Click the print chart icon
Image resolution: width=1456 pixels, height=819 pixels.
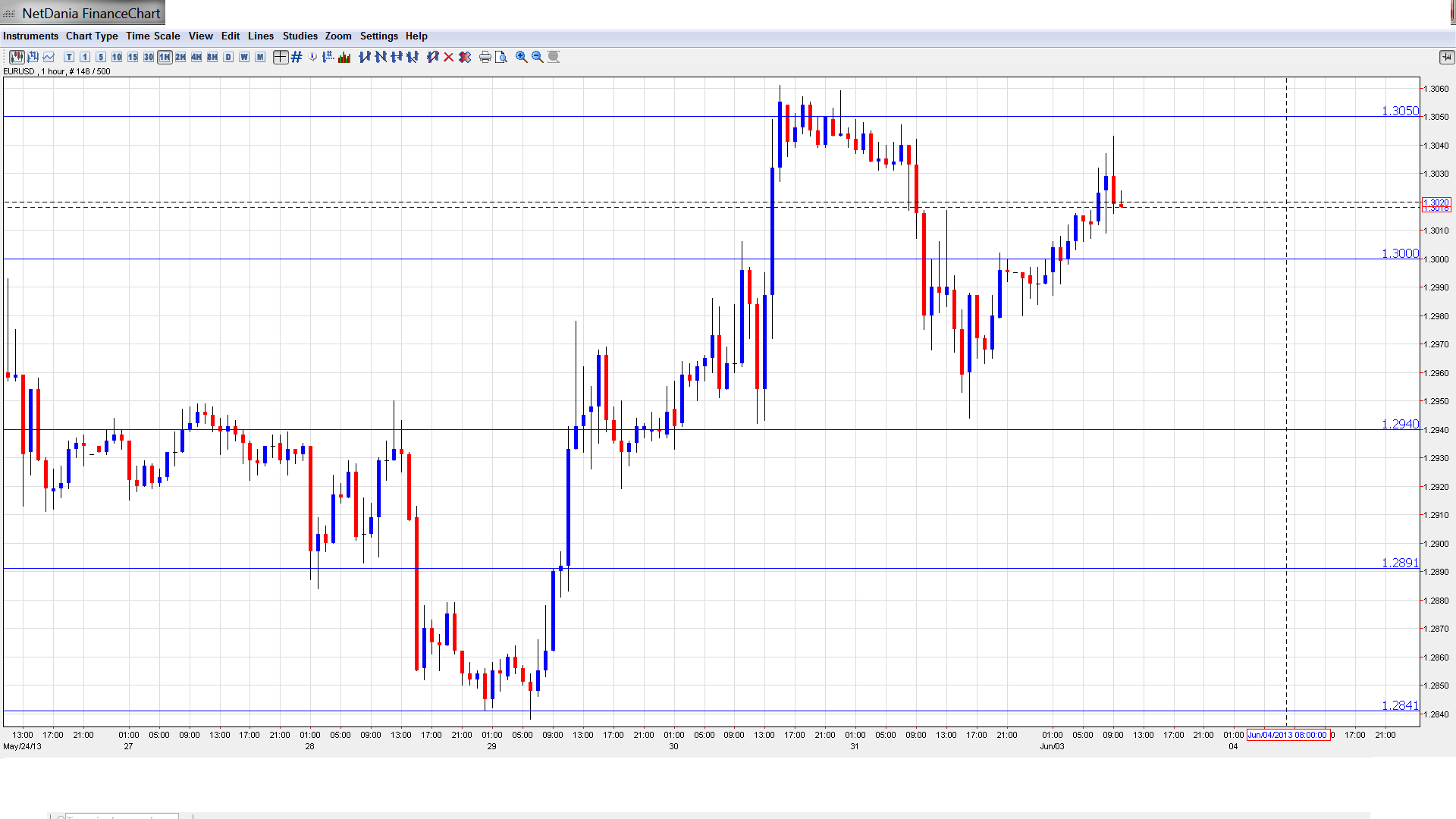(485, 57)
